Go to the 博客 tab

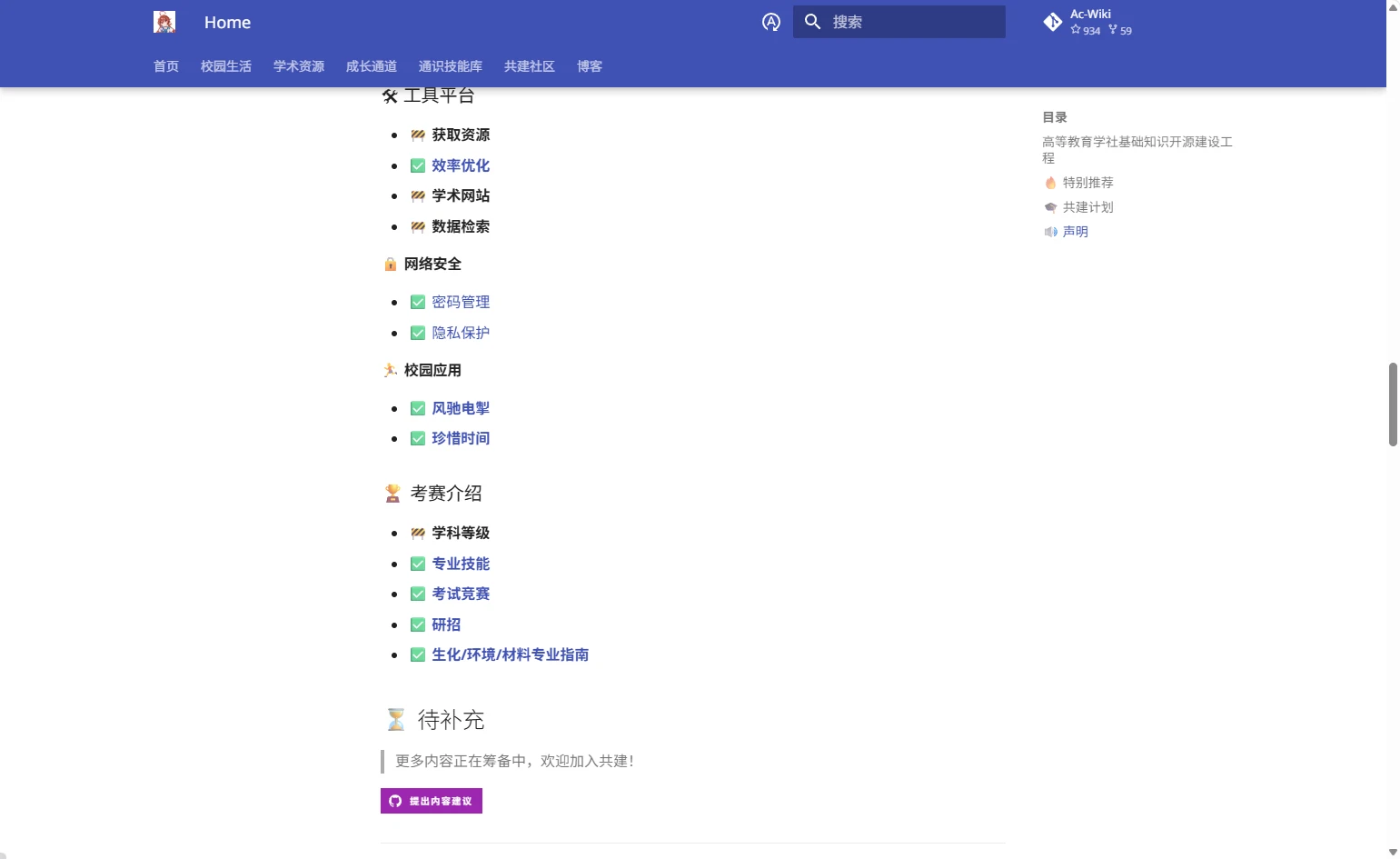tap(590, 66)
